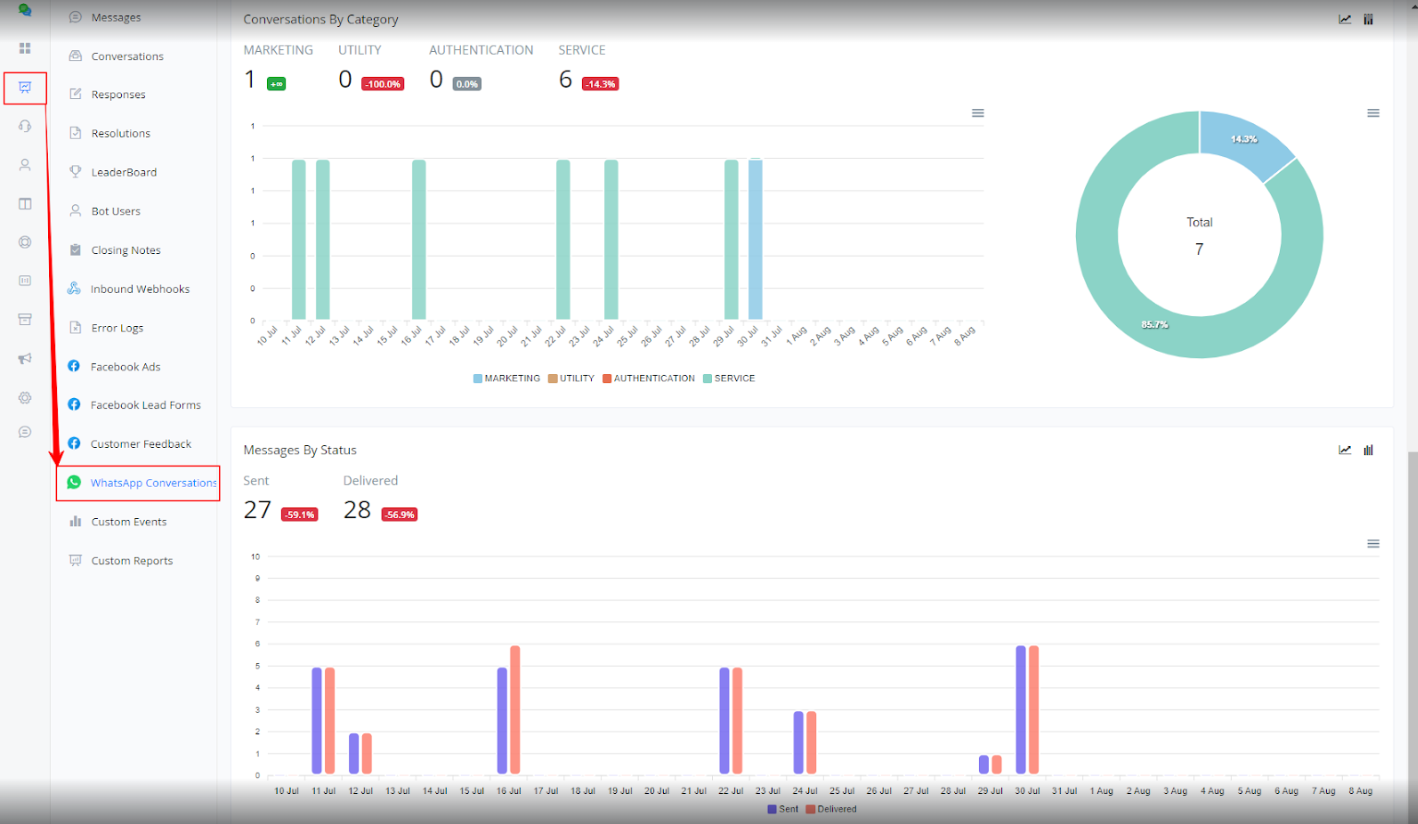This screenshot has width=1418, height=824.
Task: Toggle the SERVICE series in the category legend
Action: (x=729, y=379)
